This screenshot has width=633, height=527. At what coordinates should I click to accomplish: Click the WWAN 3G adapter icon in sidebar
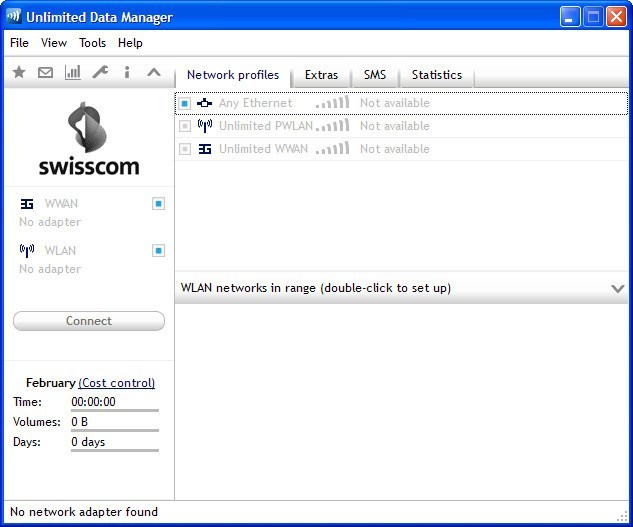coord(27,204)
